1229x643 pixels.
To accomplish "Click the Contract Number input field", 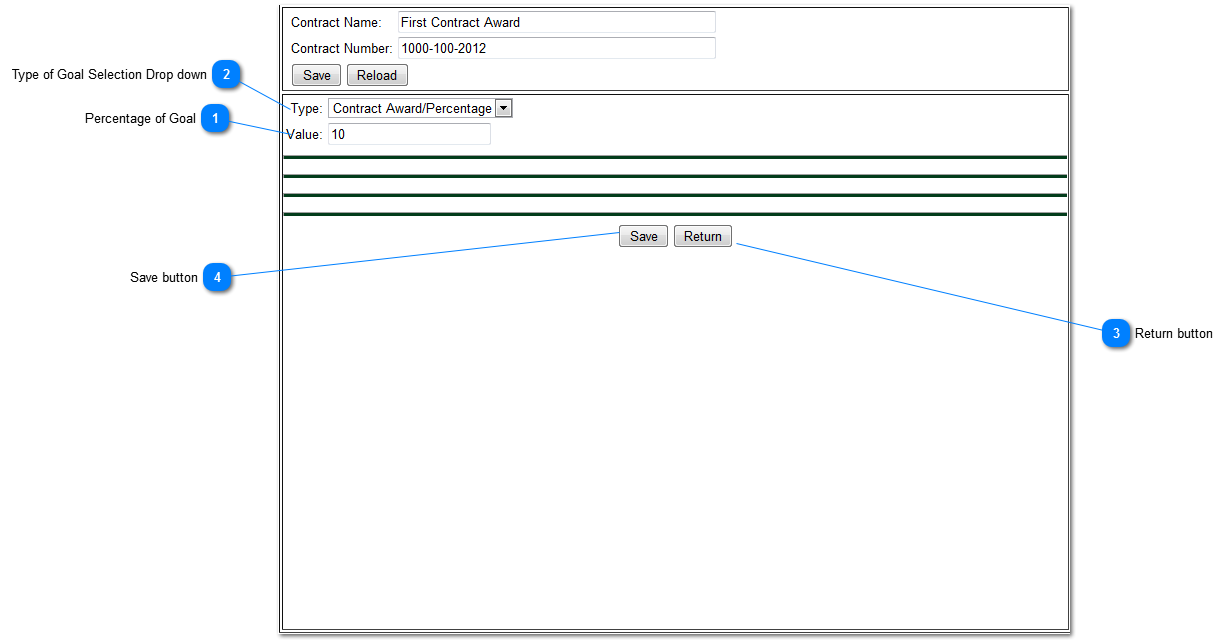I will (556, 48).
